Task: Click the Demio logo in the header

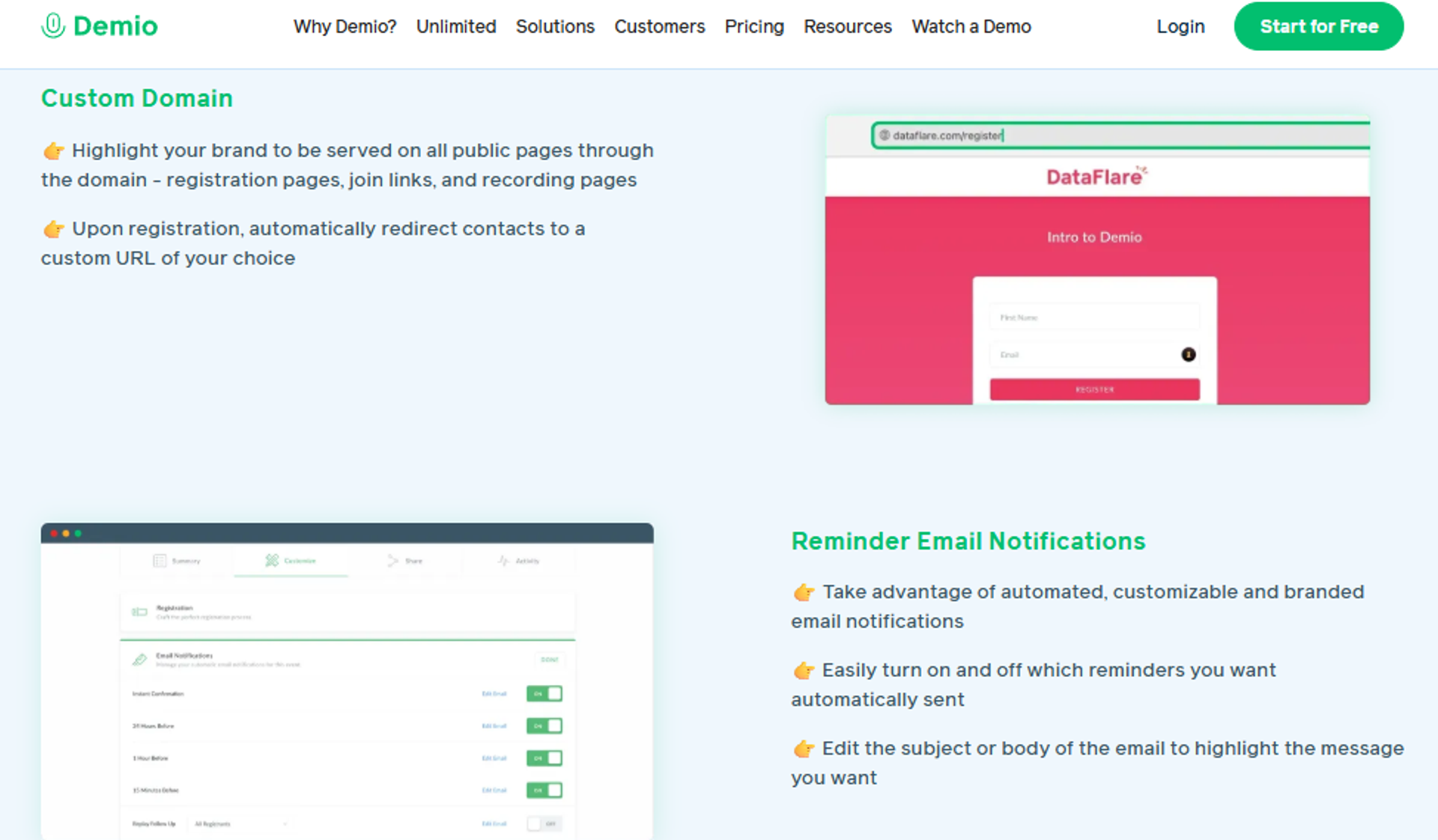Action: (99, 26)
